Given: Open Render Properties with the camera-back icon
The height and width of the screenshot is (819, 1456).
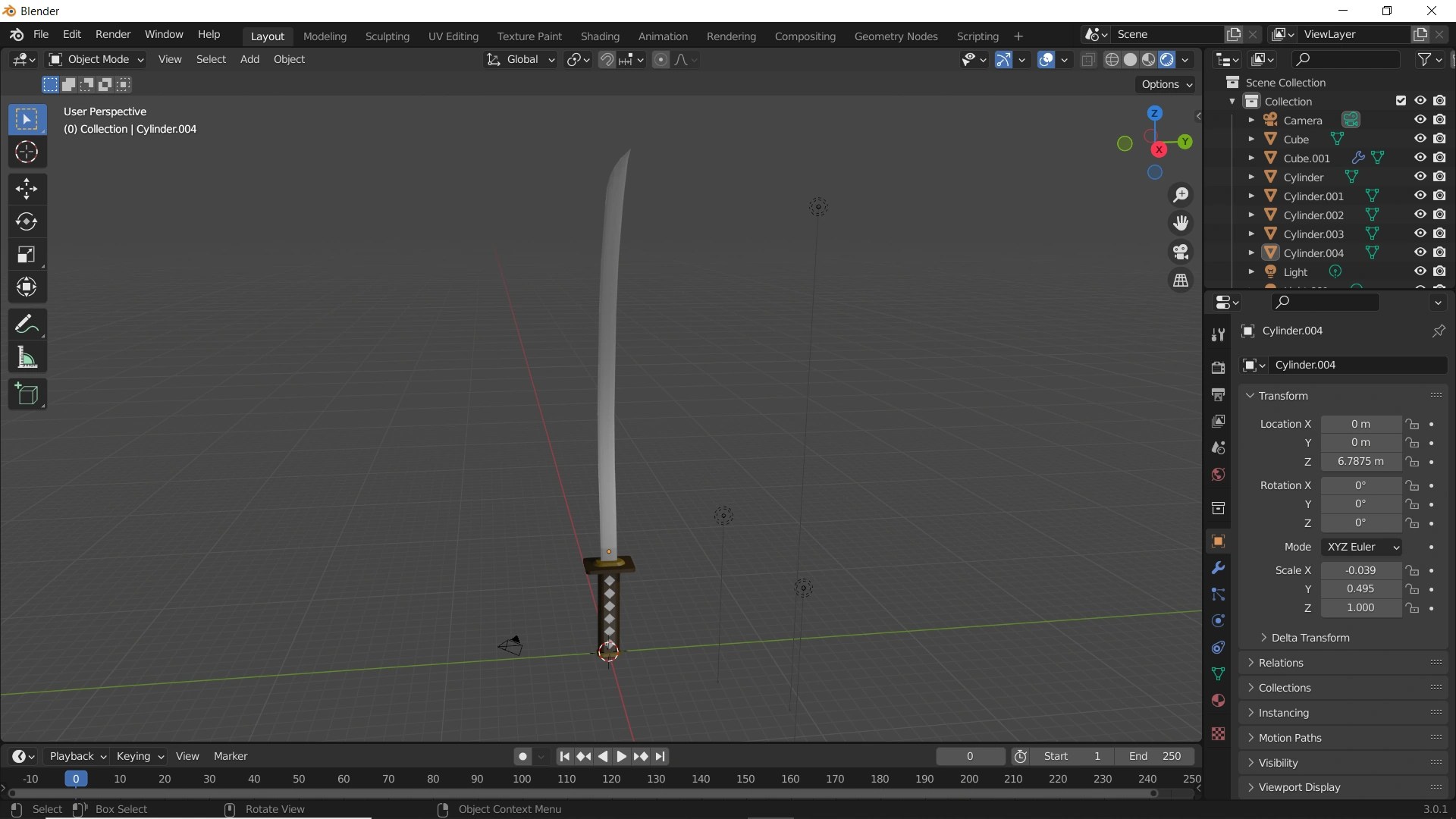Looking at the screenshot, I should [1219, 367].
